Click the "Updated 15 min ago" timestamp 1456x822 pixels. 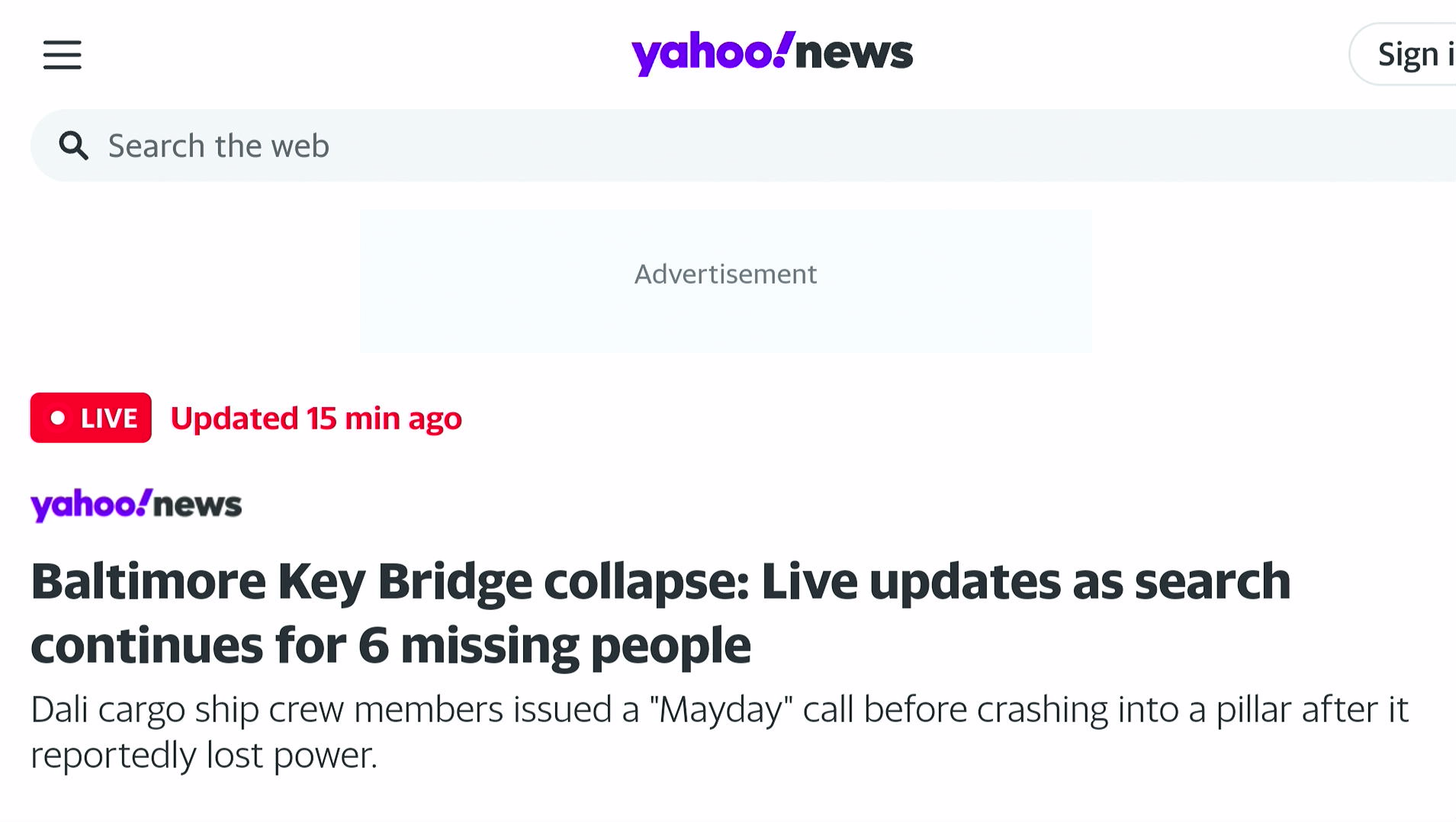(x=316, y=418)
